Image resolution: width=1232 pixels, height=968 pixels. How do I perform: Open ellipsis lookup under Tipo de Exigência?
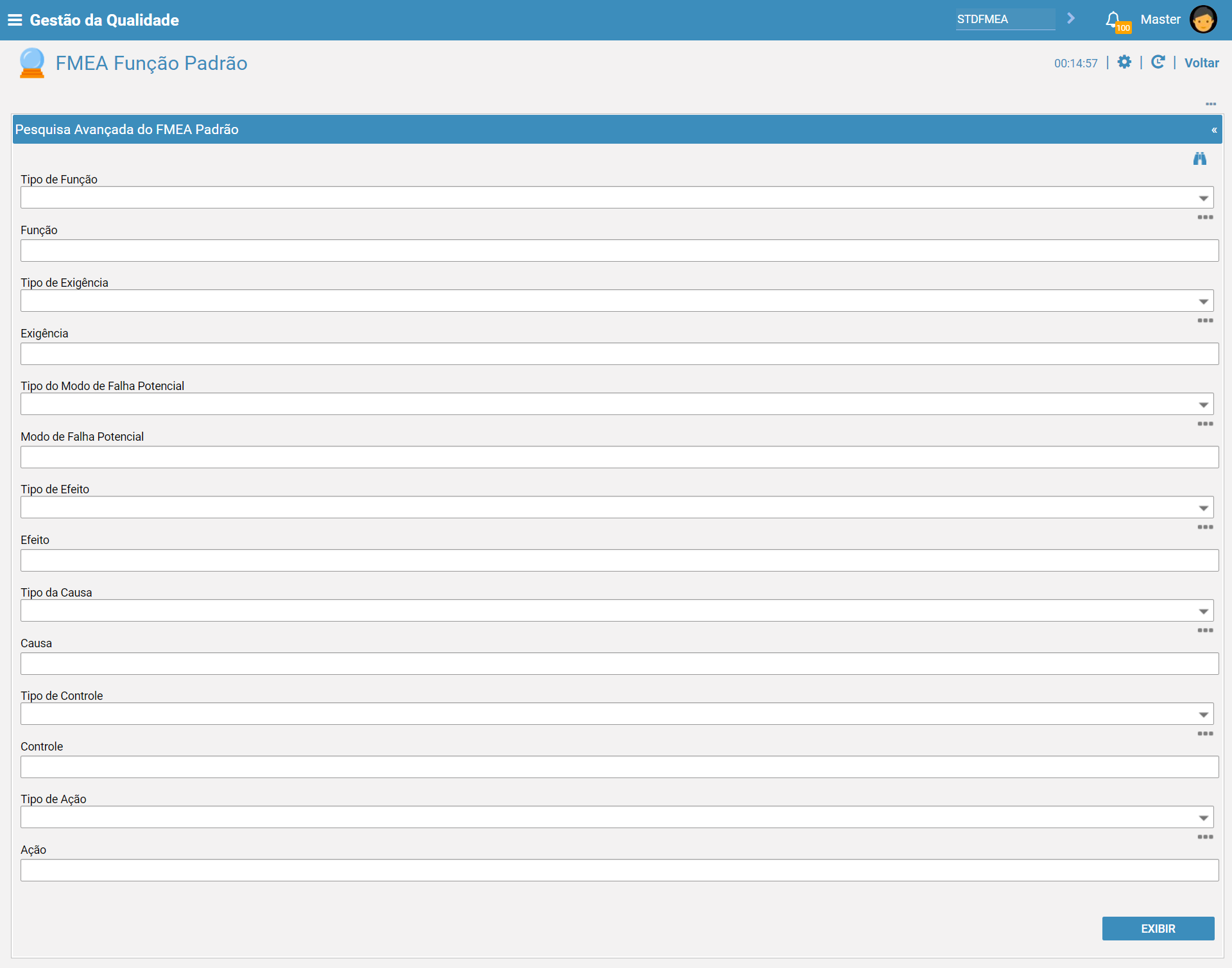(x=1205, y=321)
